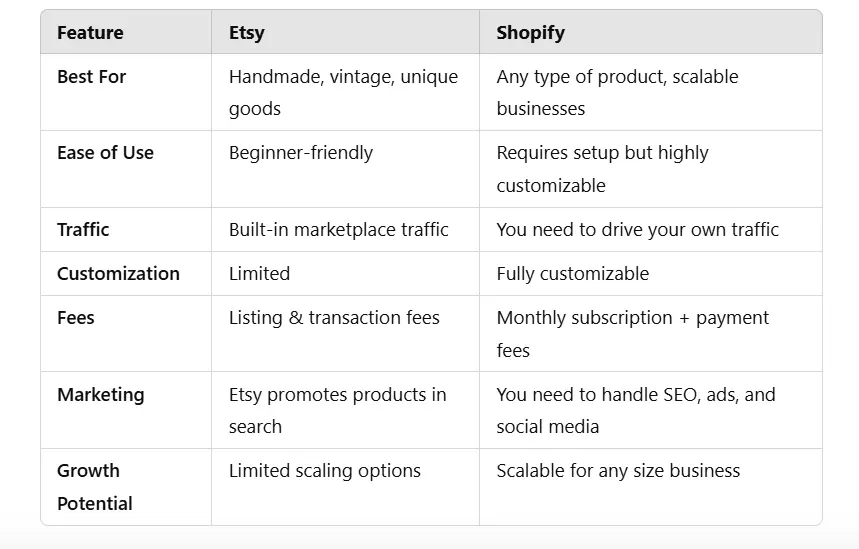Click the "Fully customizable" cell
This screenshot has width=859, height=549.
point(572,273)
